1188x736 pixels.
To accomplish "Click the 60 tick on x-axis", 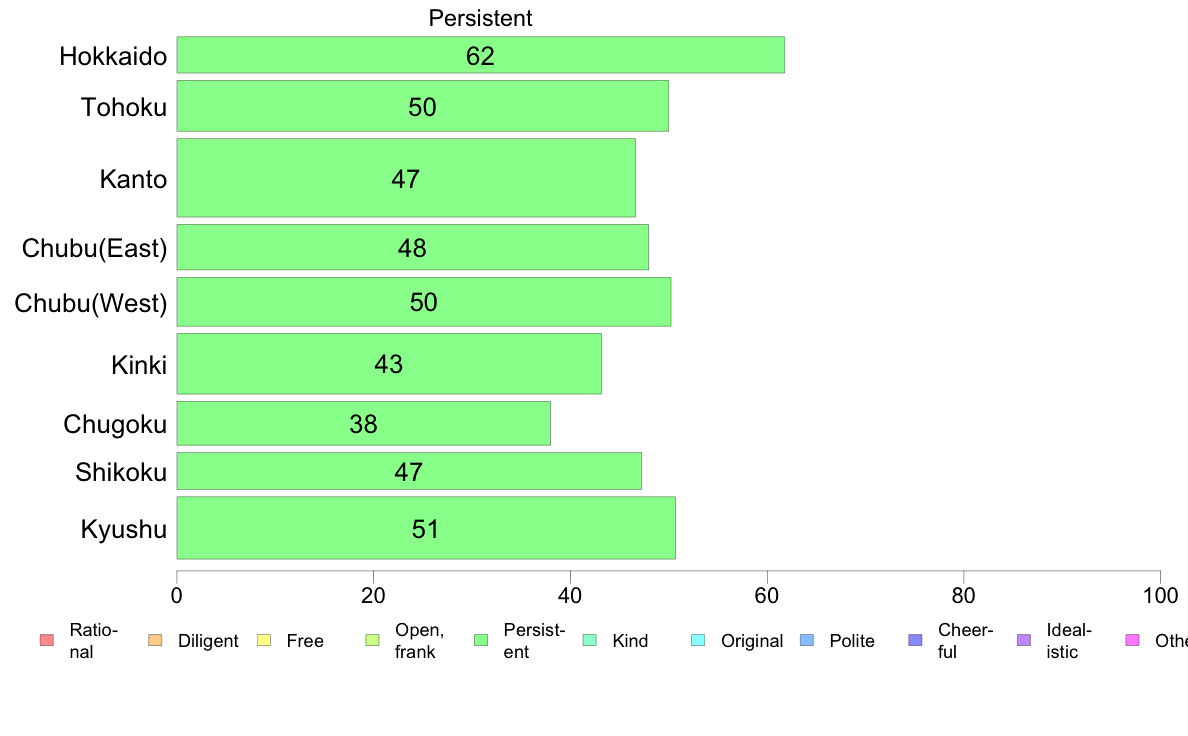I will (x=767, y=596).
